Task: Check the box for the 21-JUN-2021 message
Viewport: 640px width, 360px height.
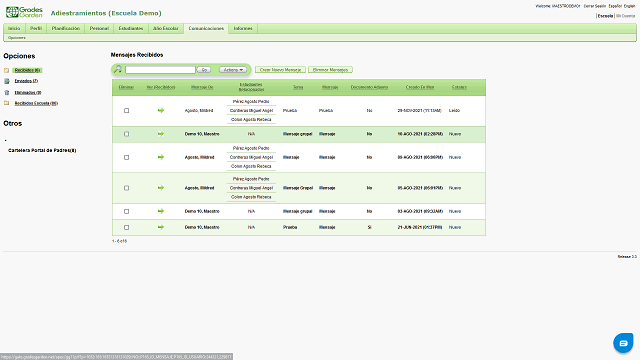Action: coord(127,227)
